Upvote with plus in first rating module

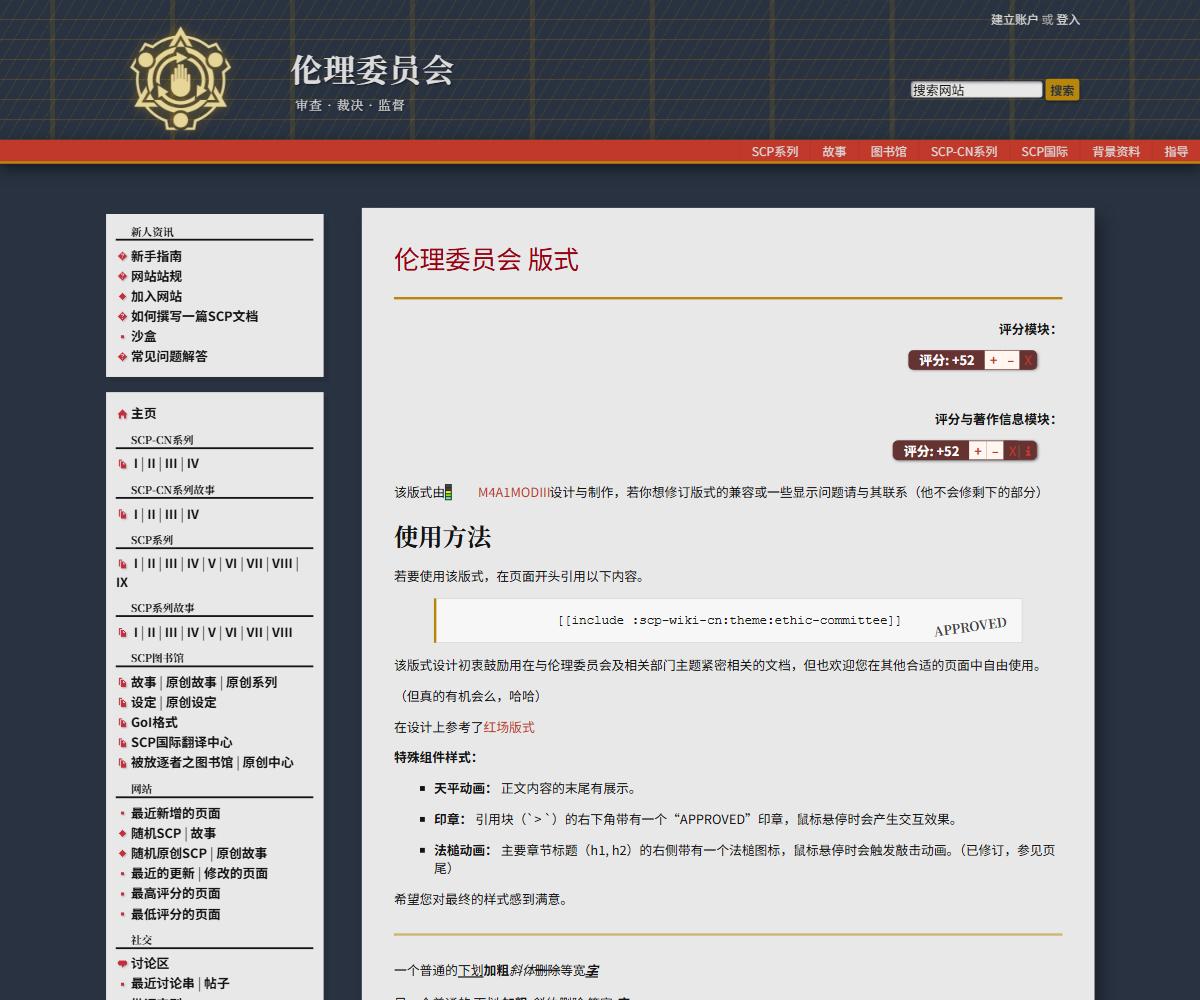pyautogui.click(x=993, y=360)
